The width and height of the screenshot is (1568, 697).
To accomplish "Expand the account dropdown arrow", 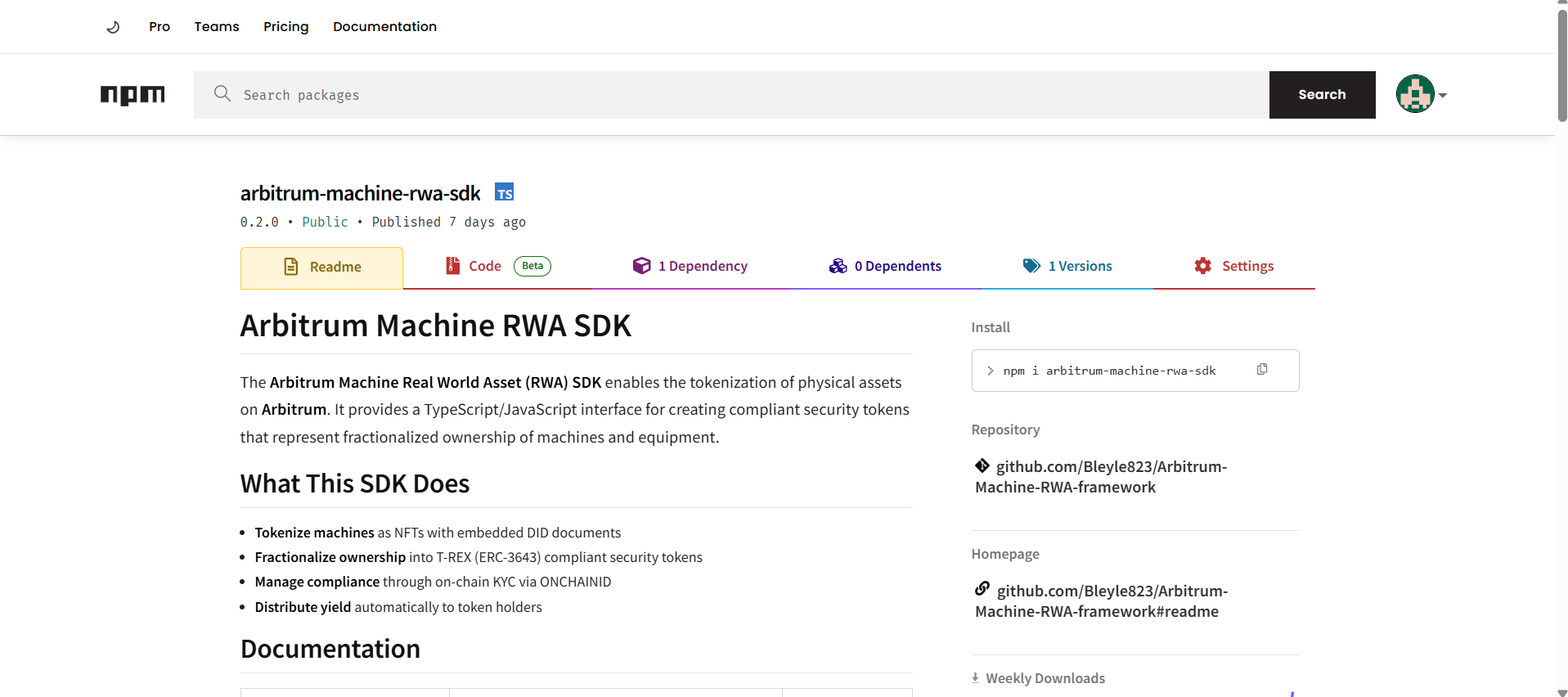I will click(x=1443, y=96).
